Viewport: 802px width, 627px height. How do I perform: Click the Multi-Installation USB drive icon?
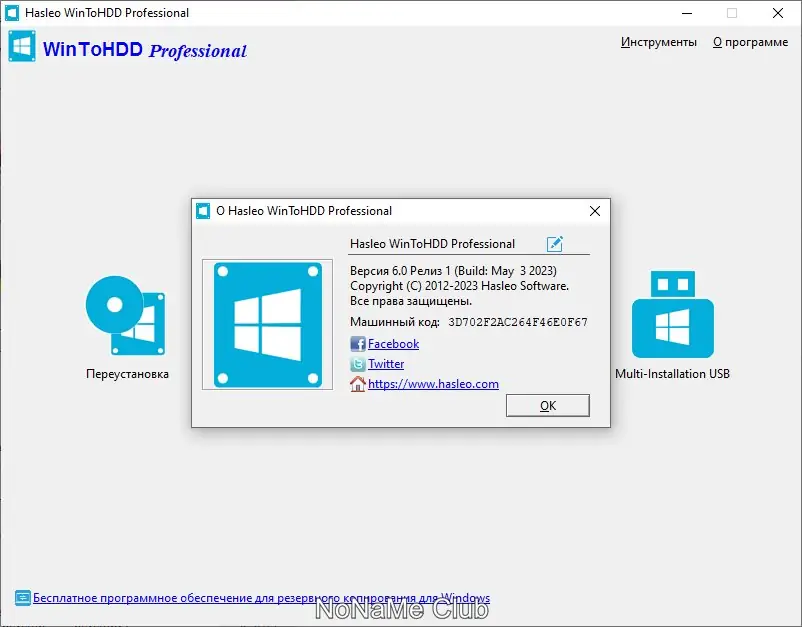point(673,314)
